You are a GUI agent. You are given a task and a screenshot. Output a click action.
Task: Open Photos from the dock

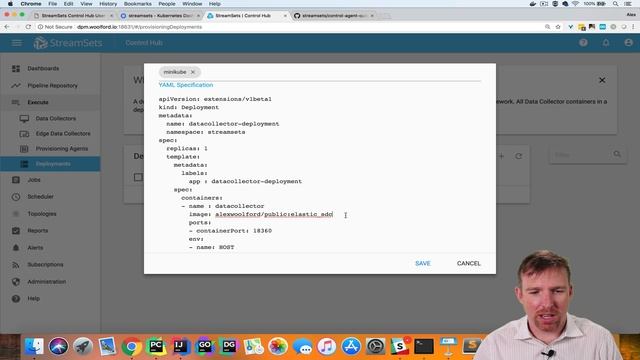278,346
